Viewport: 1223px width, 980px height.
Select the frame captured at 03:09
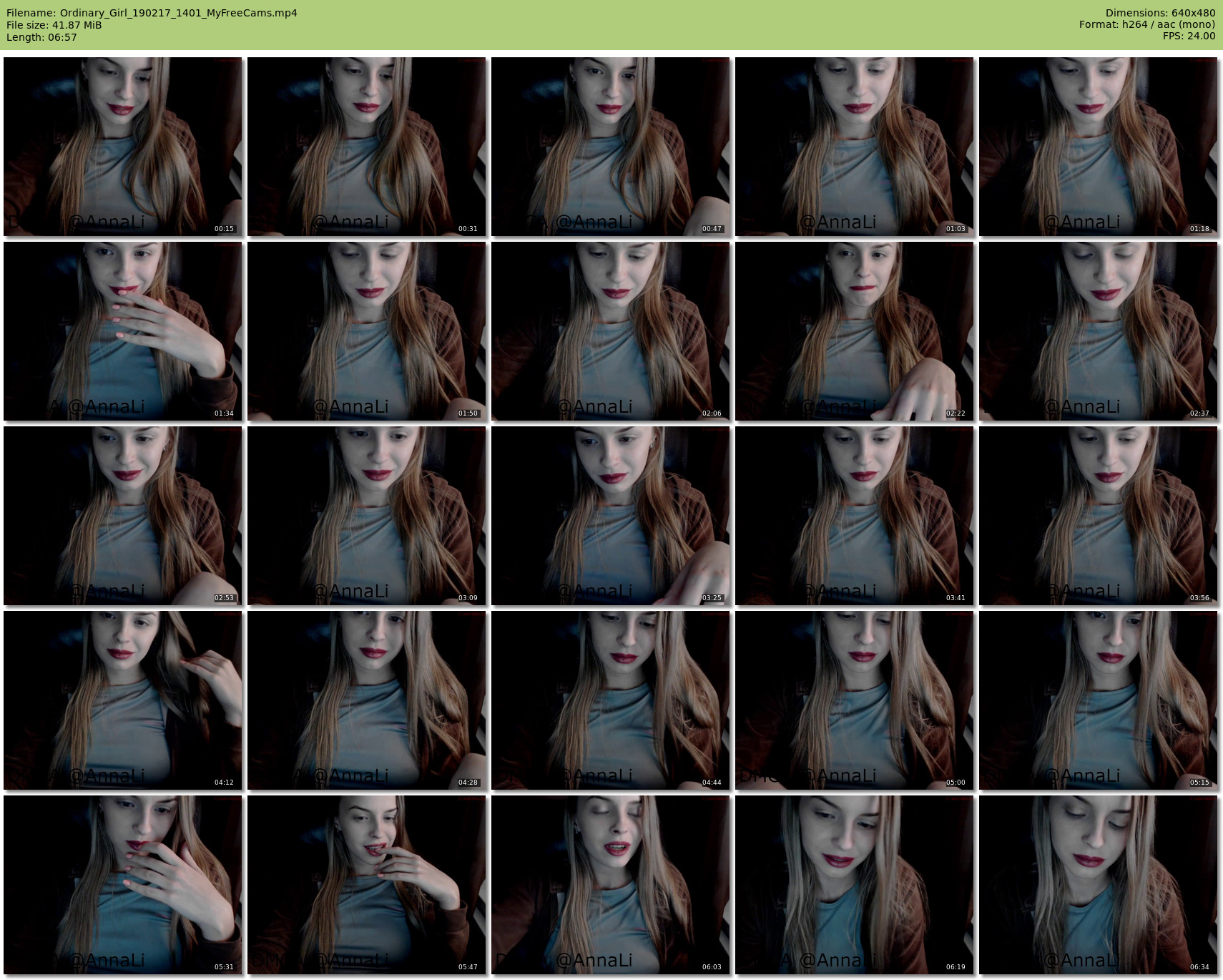tap(366, 516)
